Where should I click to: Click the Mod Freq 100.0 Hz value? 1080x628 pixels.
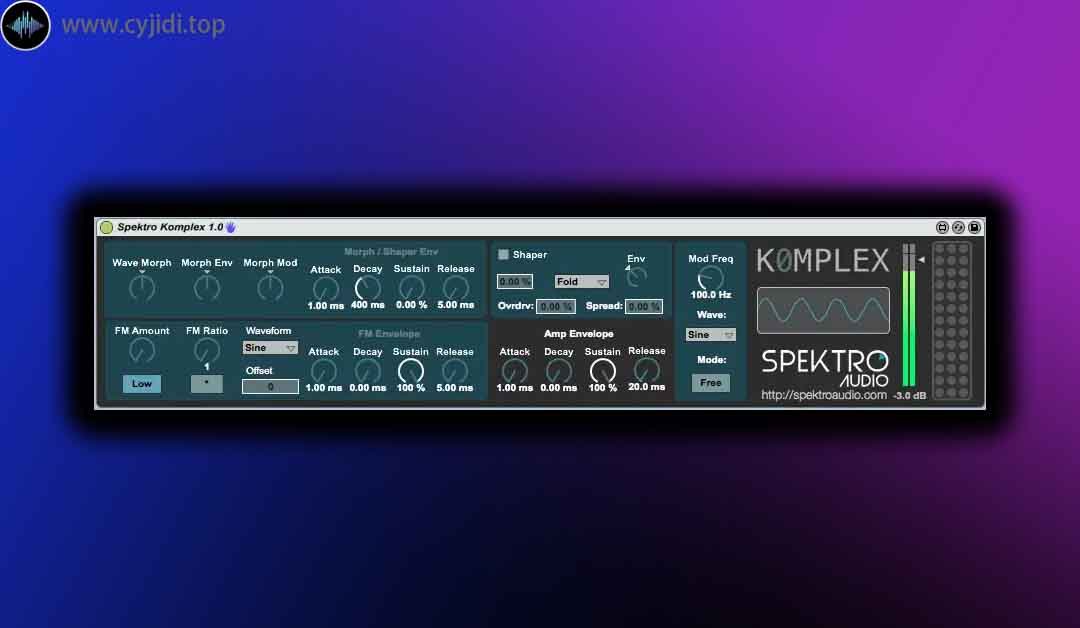(711, 295)
